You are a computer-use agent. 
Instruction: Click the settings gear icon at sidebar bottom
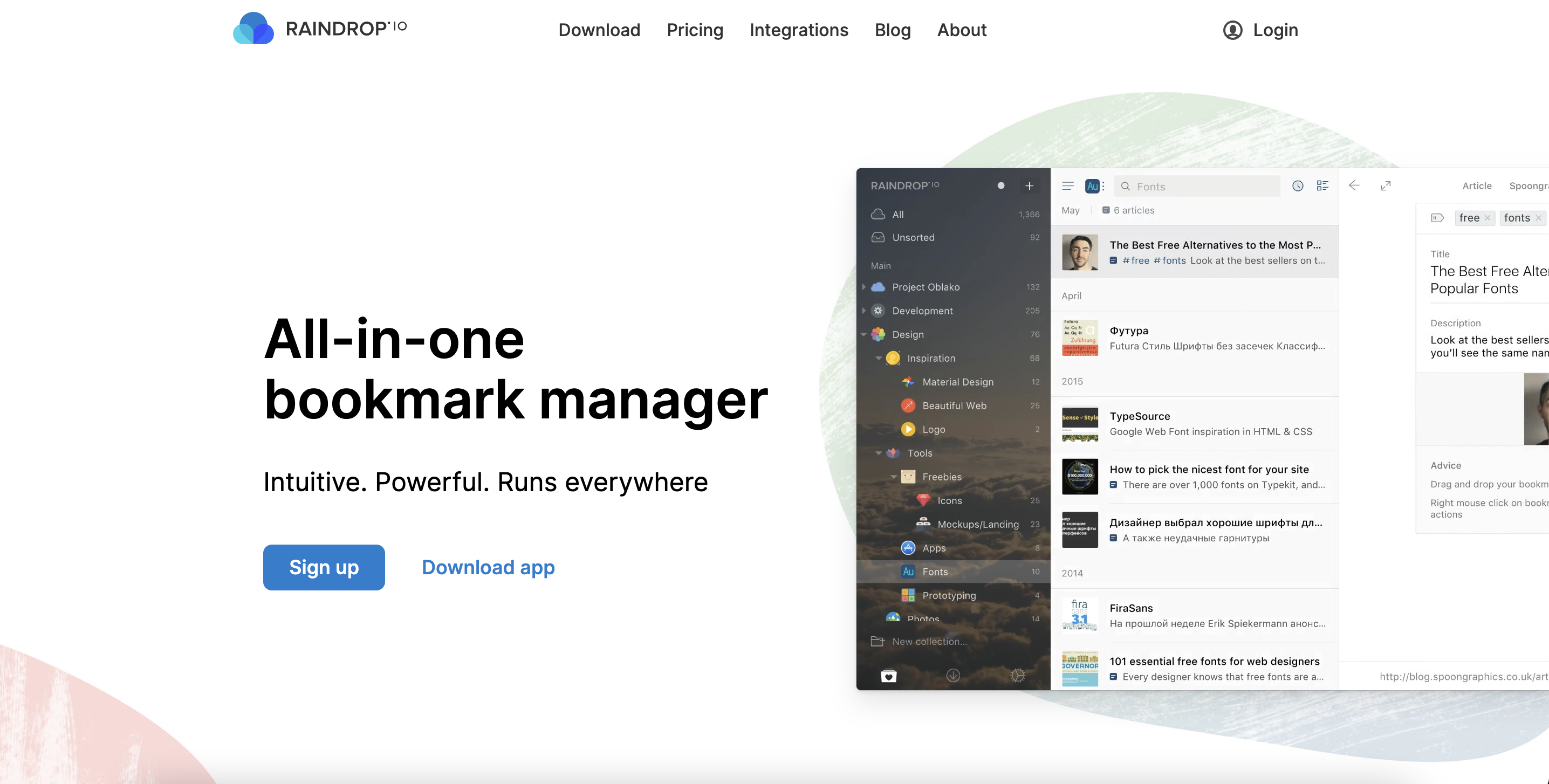pos(1017,676)
